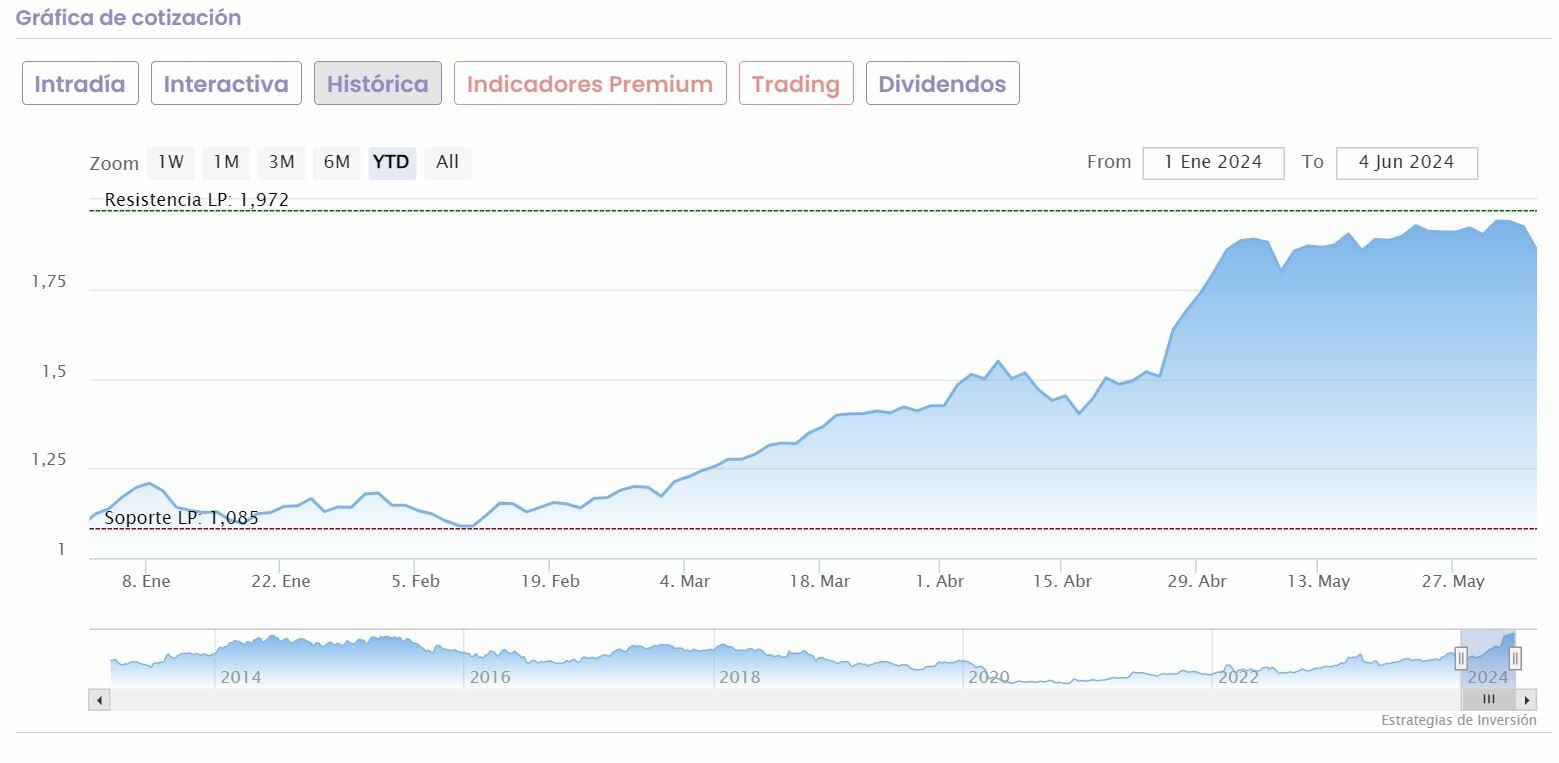Open the Estrategias de Inversión credit link

(x=1458, y=720)
